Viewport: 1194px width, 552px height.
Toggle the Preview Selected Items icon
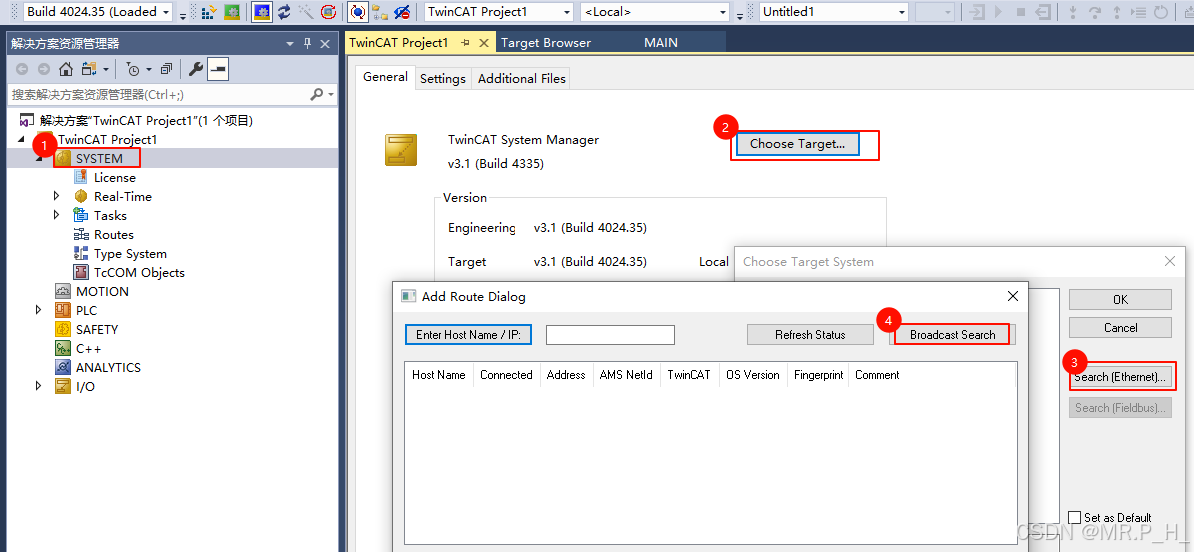coord(218,69)
